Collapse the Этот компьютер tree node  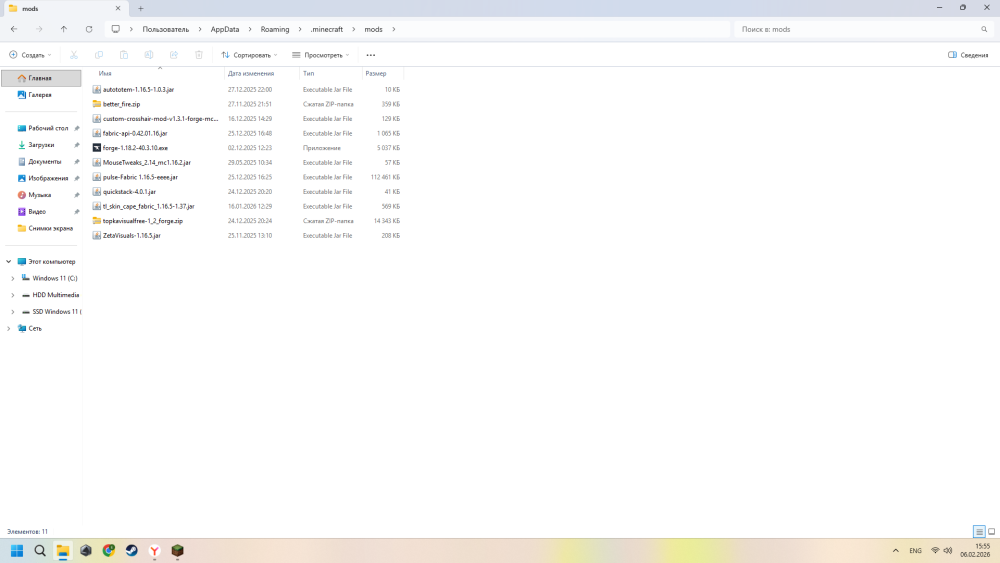coord(9,261)
